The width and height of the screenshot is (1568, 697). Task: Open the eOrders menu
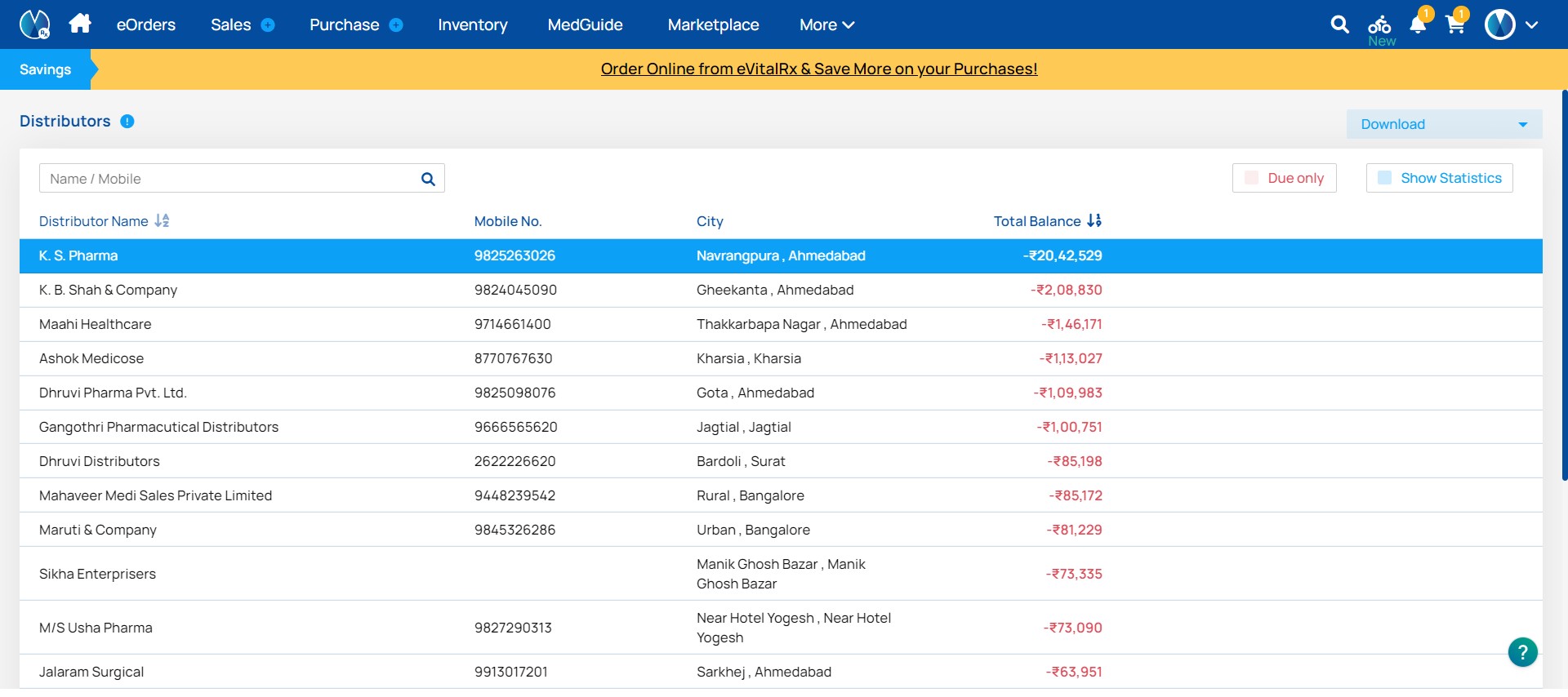pos(146,25)
